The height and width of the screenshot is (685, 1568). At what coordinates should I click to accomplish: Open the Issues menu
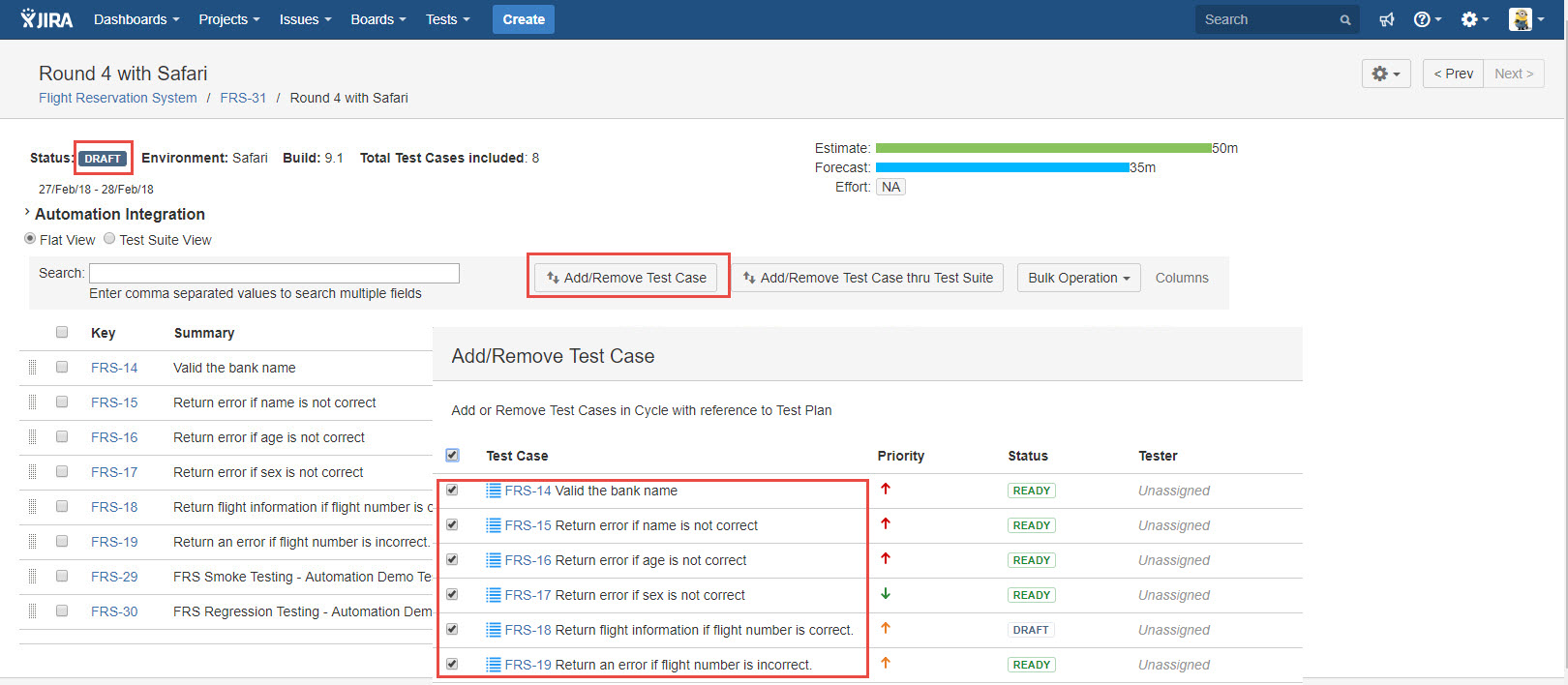(305, 19)
